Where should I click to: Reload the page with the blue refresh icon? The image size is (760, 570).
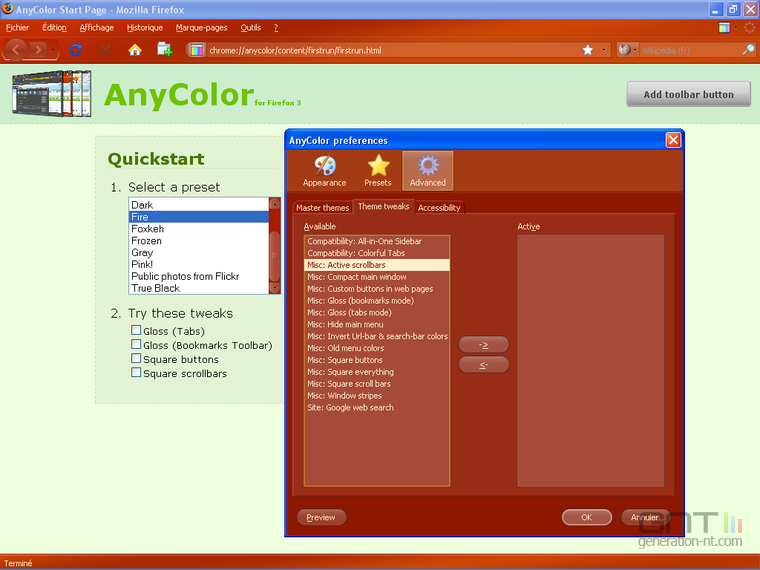point(76,49)
